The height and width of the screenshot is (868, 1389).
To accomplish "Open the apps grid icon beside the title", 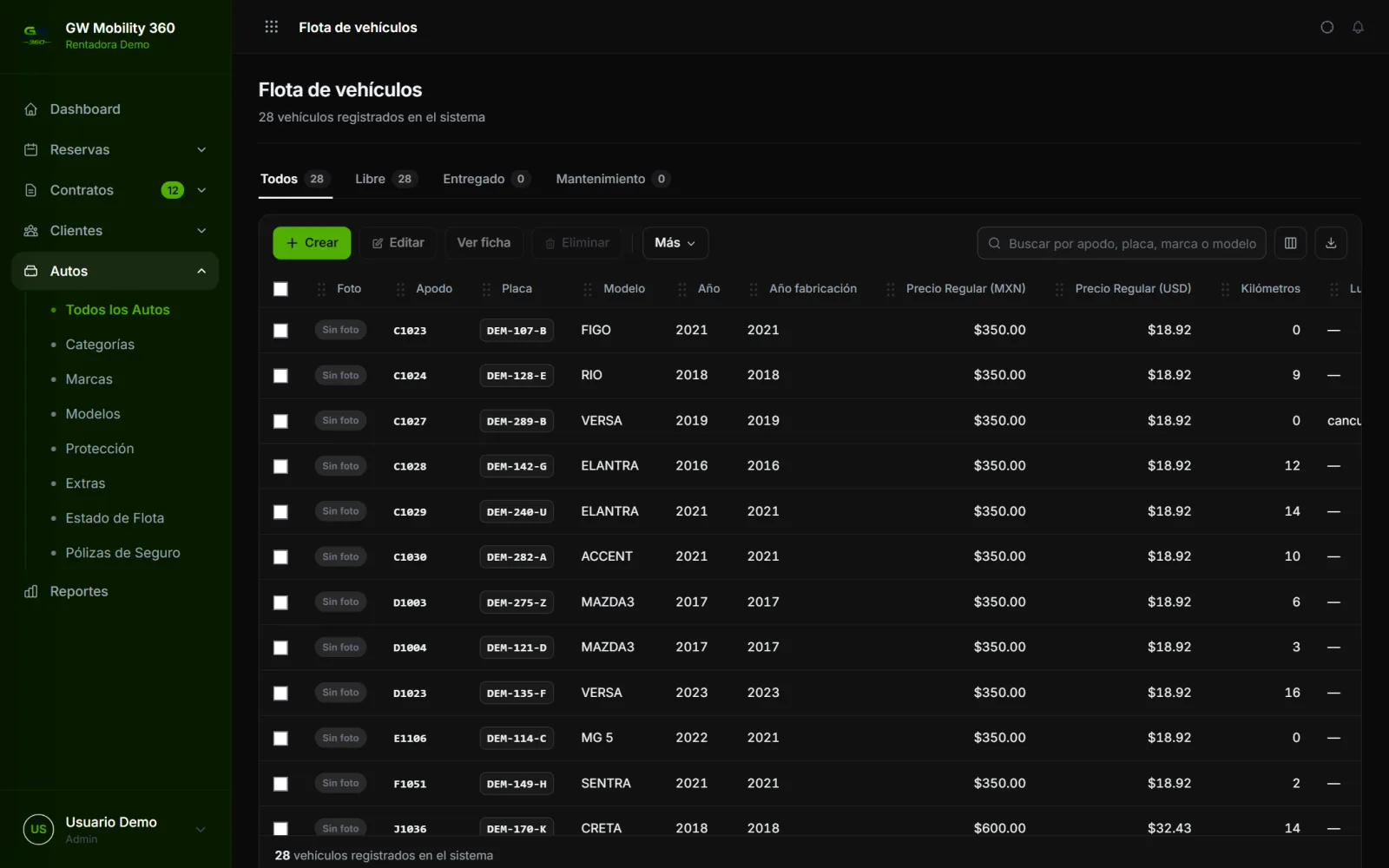I will click(272, 27).
